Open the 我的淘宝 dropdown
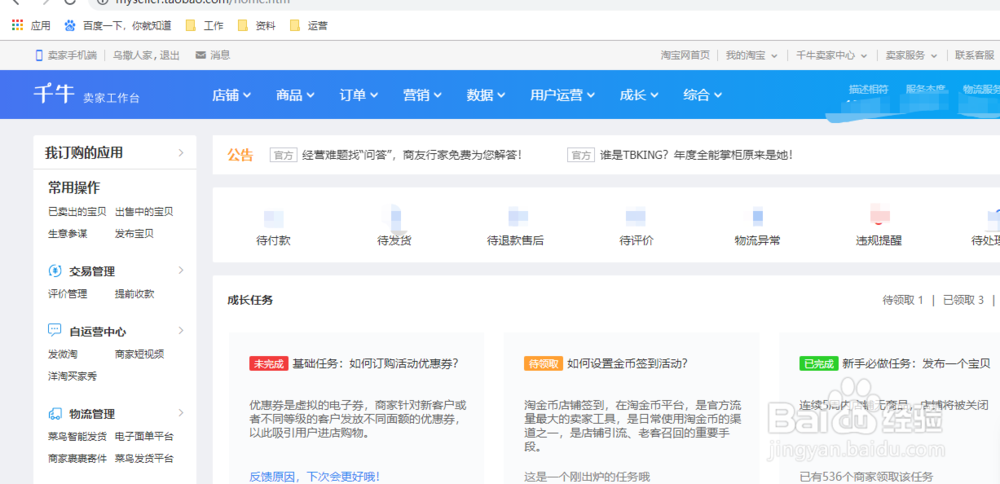The height and width of the screenshot is (484, 1000). coord(751,55)
